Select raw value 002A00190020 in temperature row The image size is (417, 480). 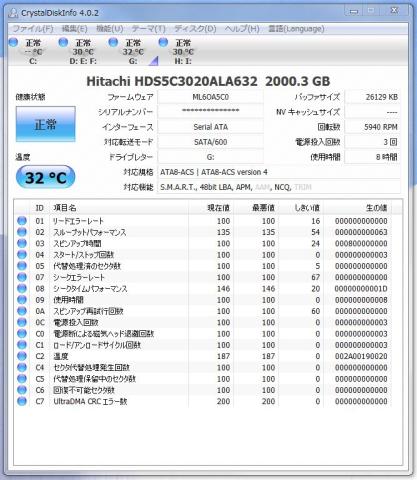(361, 356)
